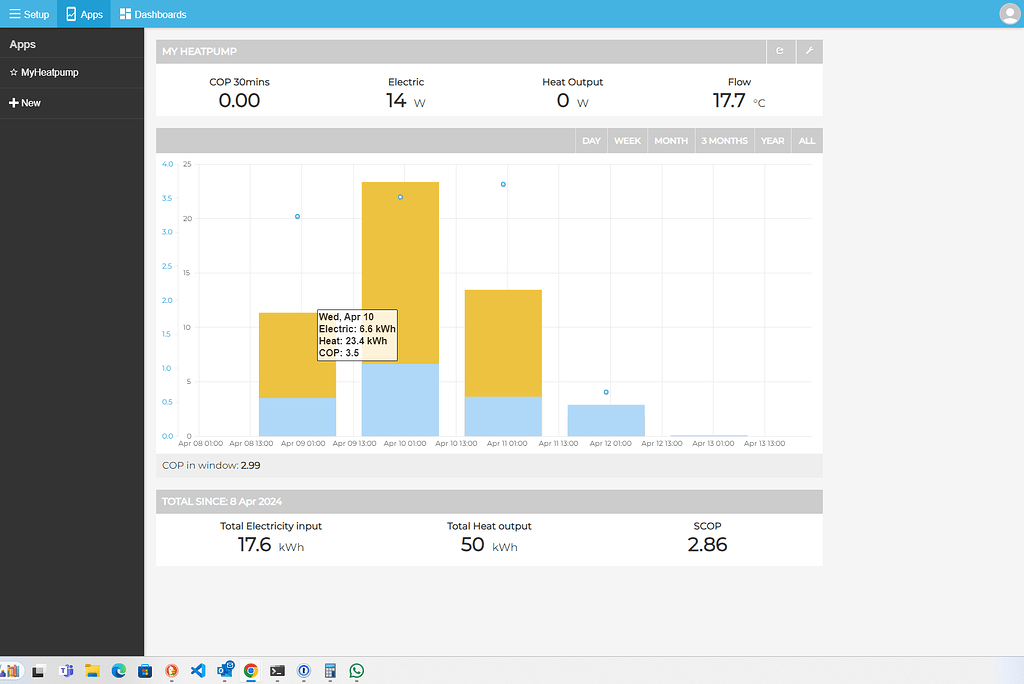Viewport: 1024px width, 684px height.
Task: Switch to the ALL time range
Action: (x=806, y=140)
